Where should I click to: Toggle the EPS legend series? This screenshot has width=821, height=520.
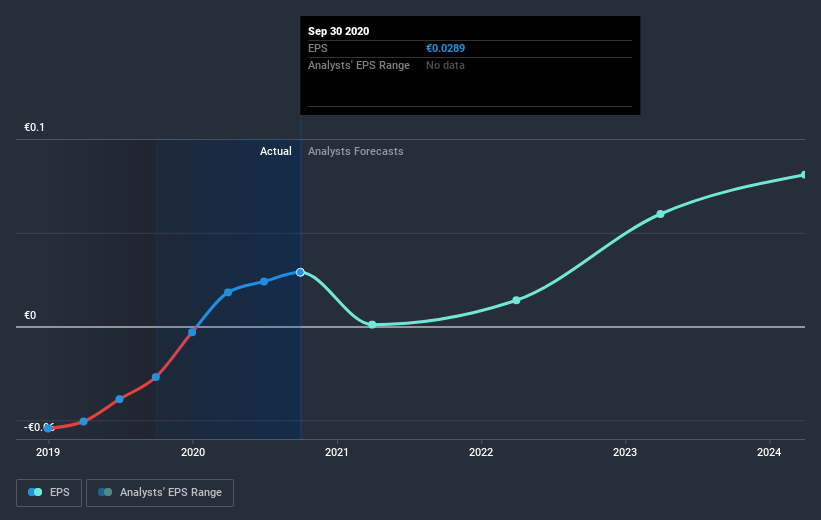pyautogui.click(x=49, y=492)
